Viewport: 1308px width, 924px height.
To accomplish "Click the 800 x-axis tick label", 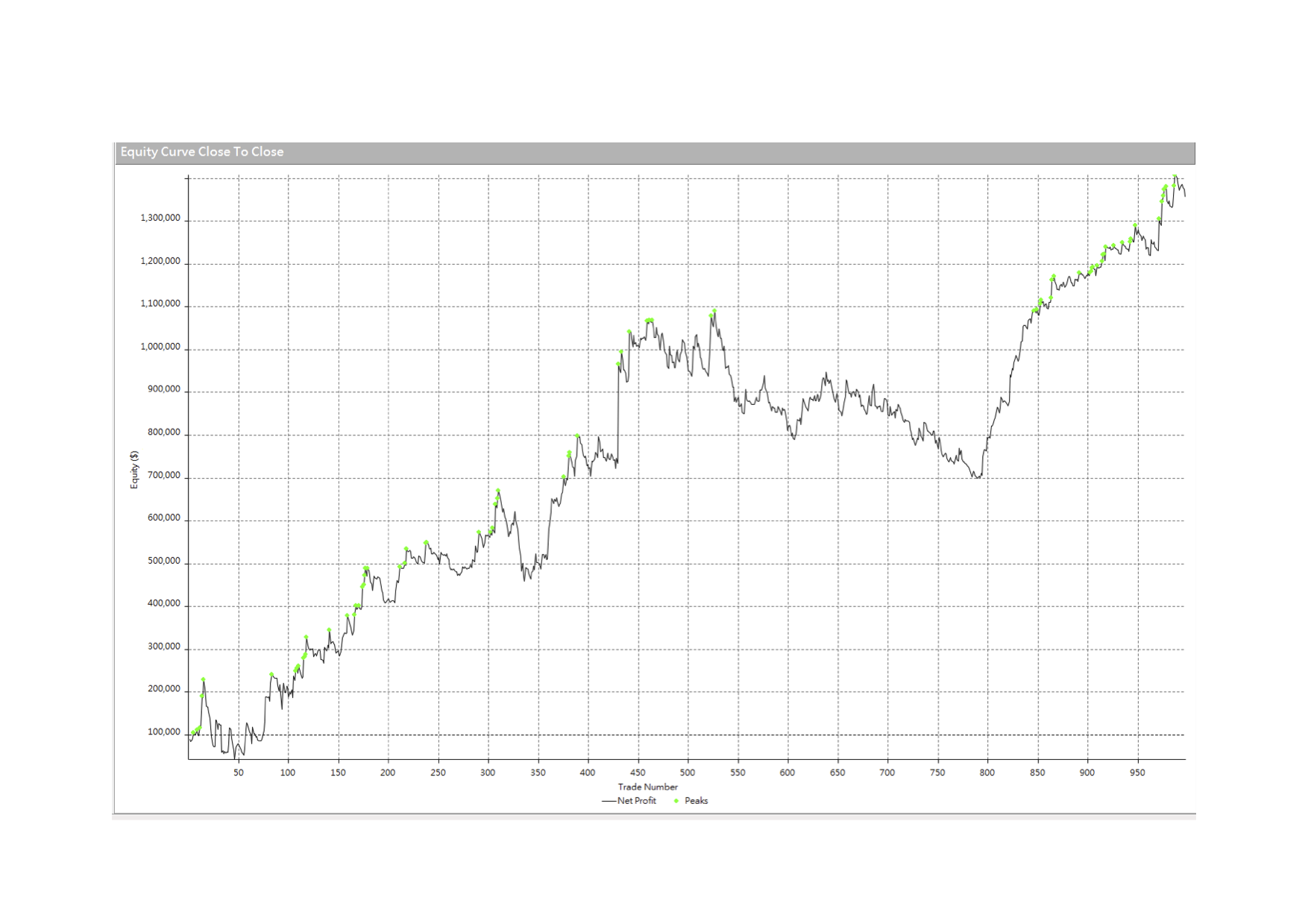I will [987, 773].
